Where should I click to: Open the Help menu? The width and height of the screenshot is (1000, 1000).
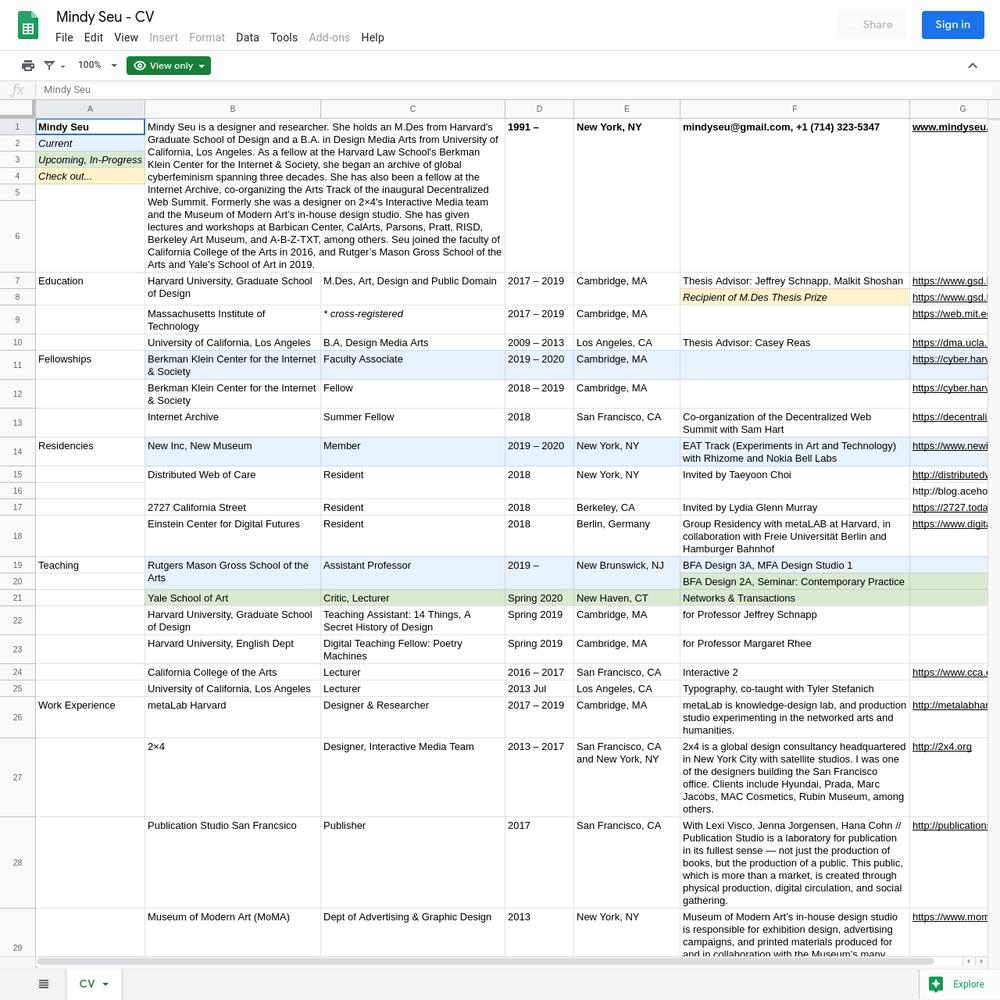tap(372, 38)
